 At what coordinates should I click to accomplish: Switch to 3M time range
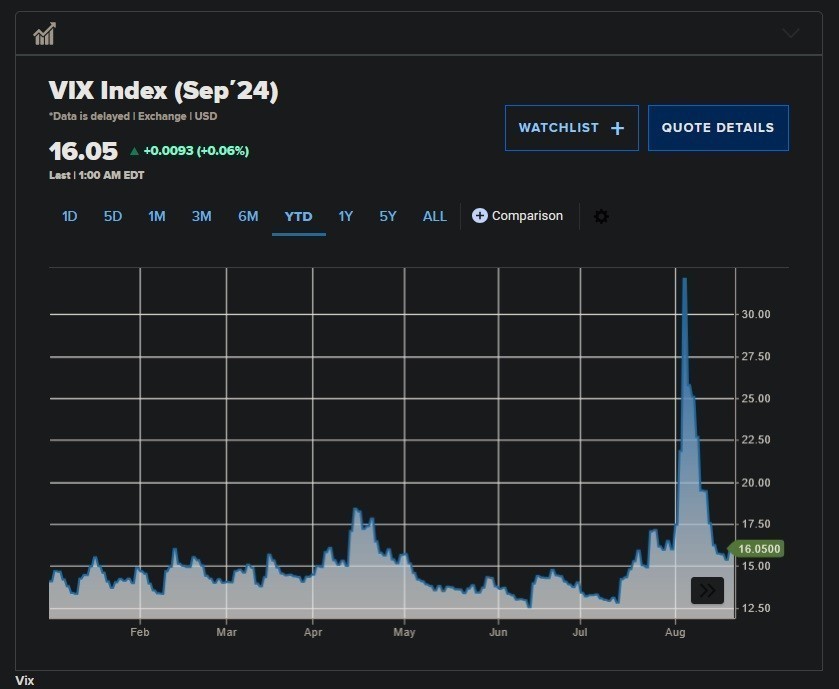pos(202,216)
